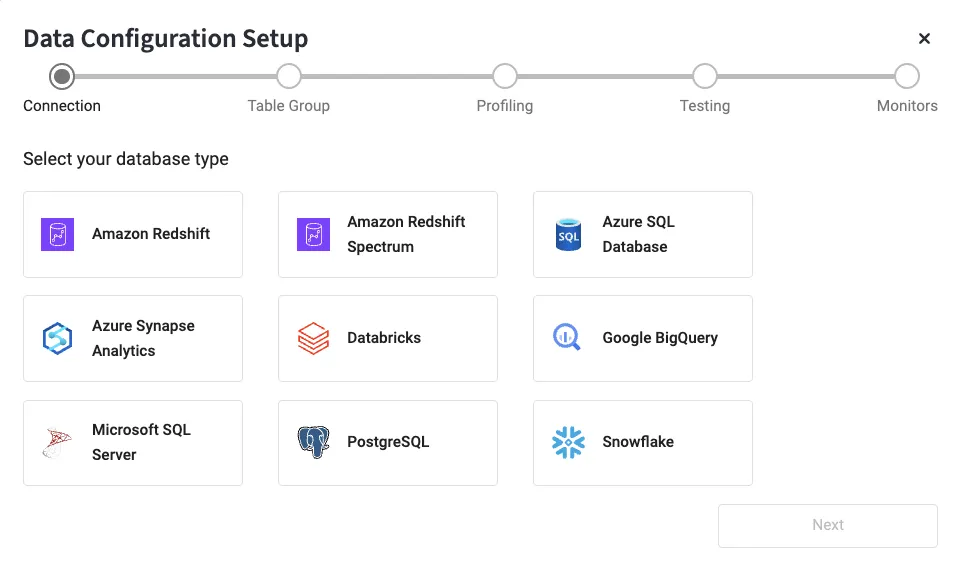
Task: Jump to the Table Group step circle
Action: click(x=289, y=76)
